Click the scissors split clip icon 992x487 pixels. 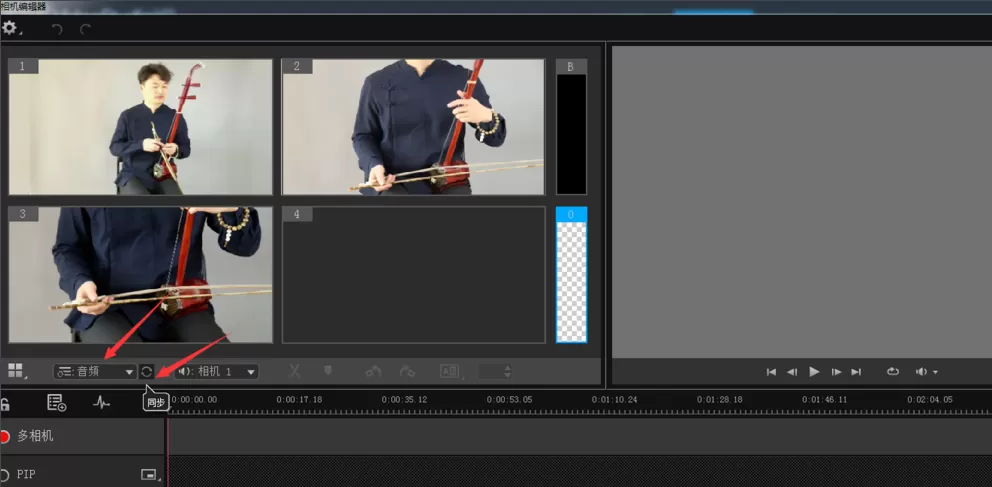point(294,371)
